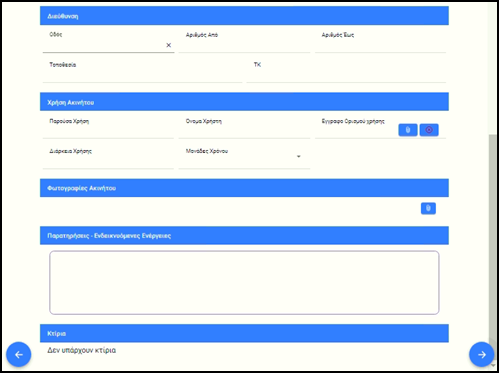
Task: Open the Μονάδες Χρόνου dropdown
Action: 244,156
